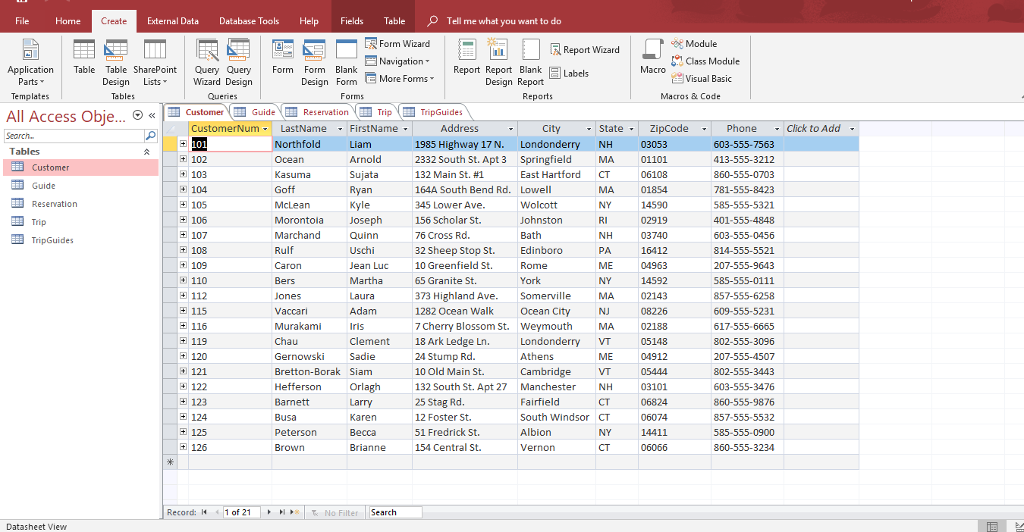1024x532 pixels.
Task: Open TripGuides table in navigation pane
Action: click(52, 240)
